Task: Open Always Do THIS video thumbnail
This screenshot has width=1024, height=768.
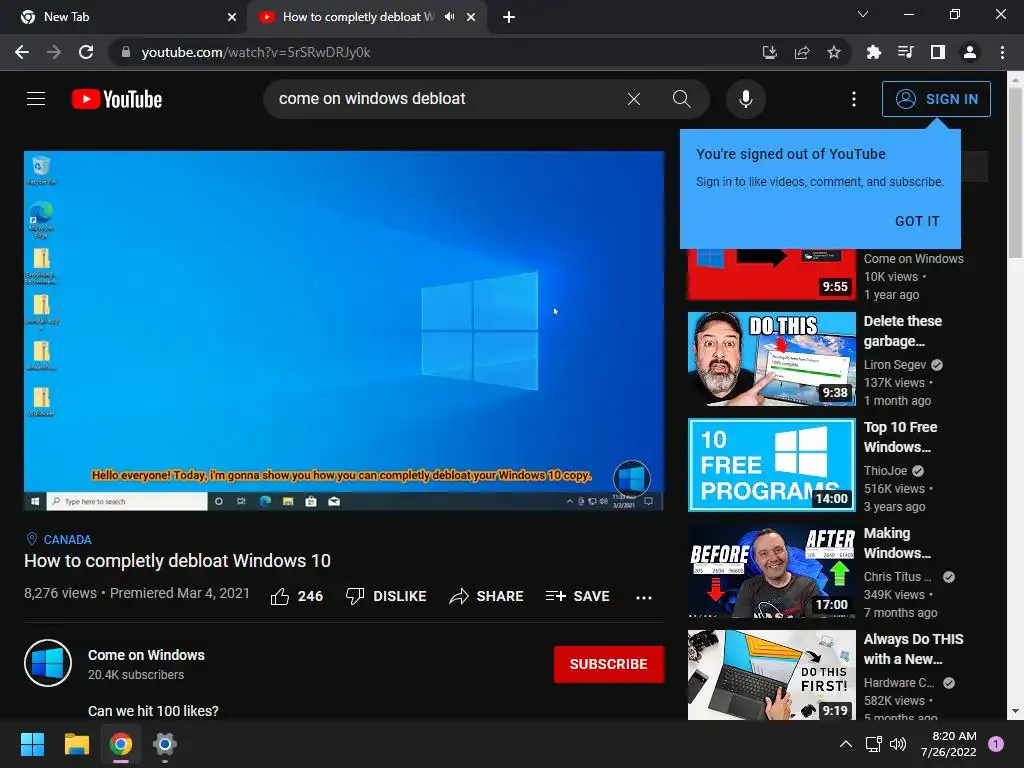Action: coord(771,675)
